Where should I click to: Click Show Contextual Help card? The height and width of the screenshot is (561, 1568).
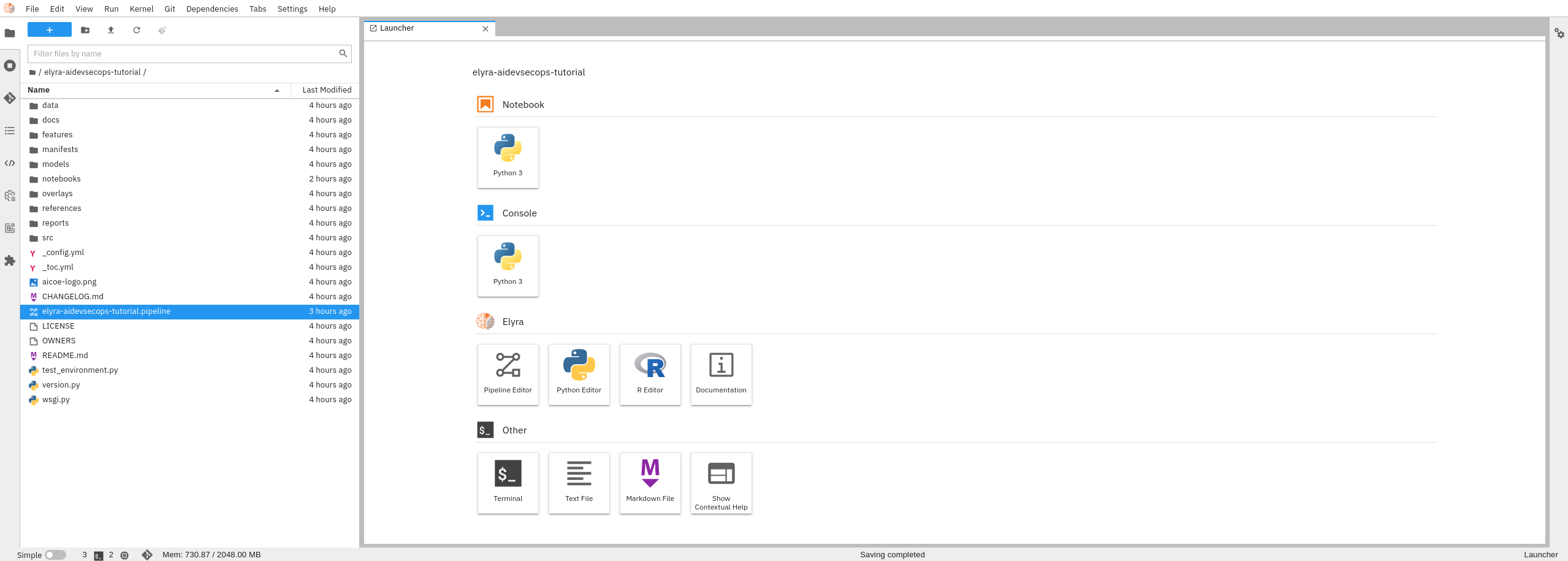point(721,483)
